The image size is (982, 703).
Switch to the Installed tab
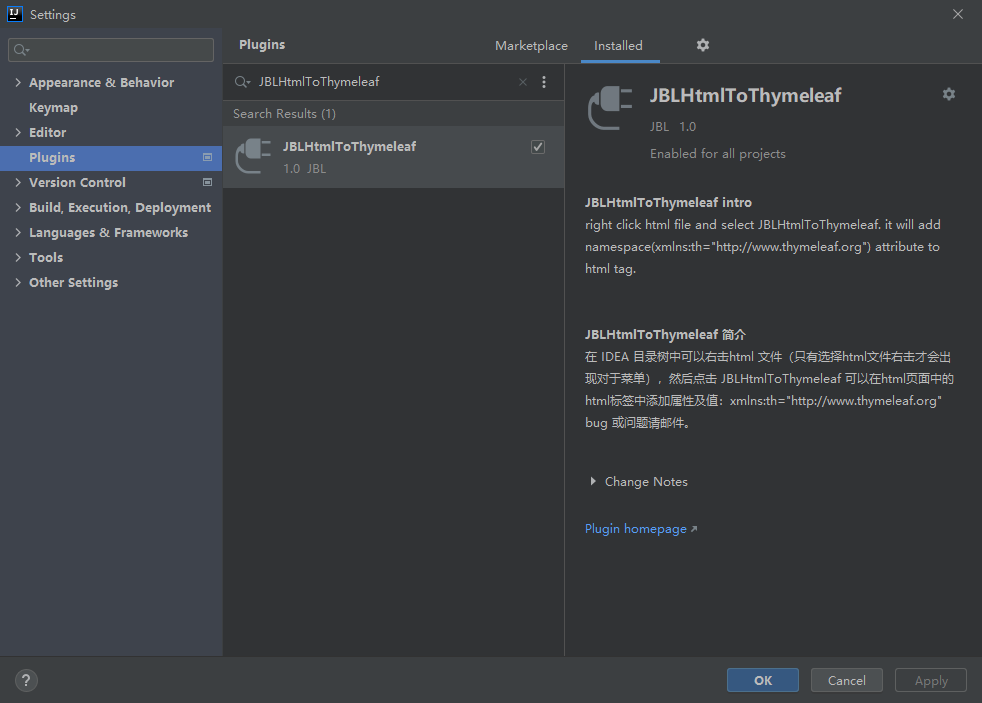click(618, 46)
